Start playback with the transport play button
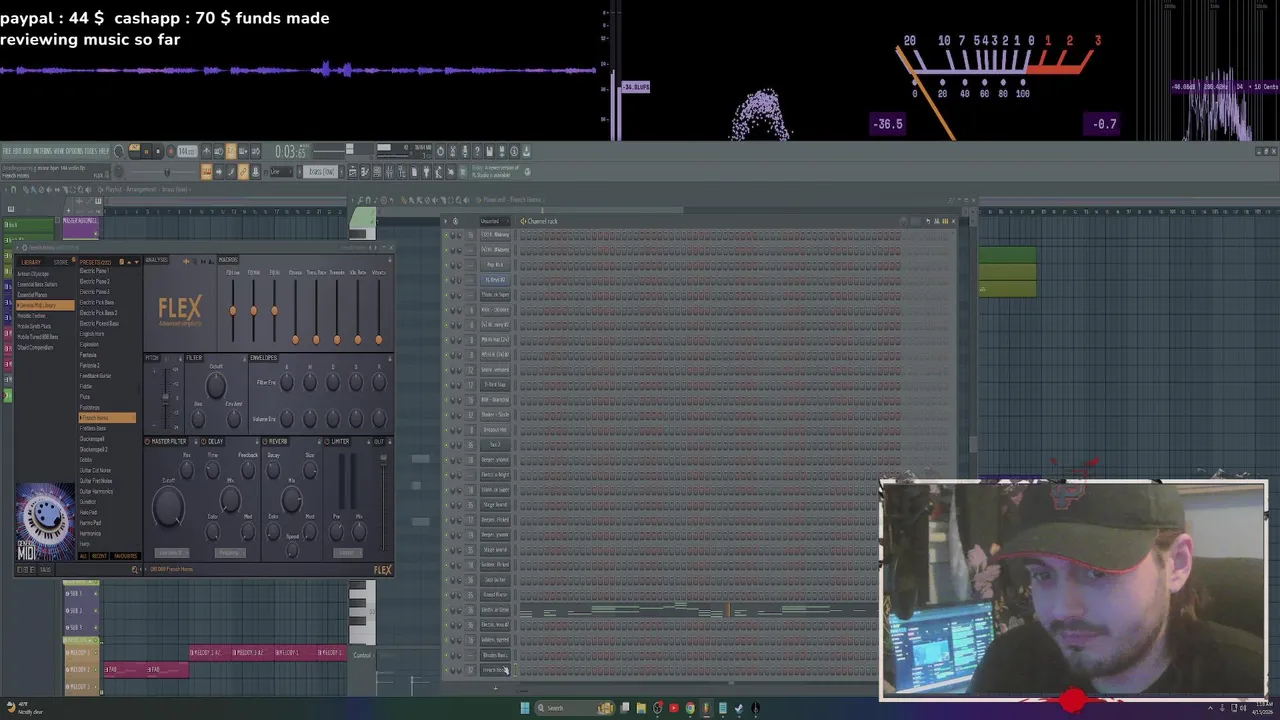Viewport: 1280px width, 720px height. click(x=146, y=151)
